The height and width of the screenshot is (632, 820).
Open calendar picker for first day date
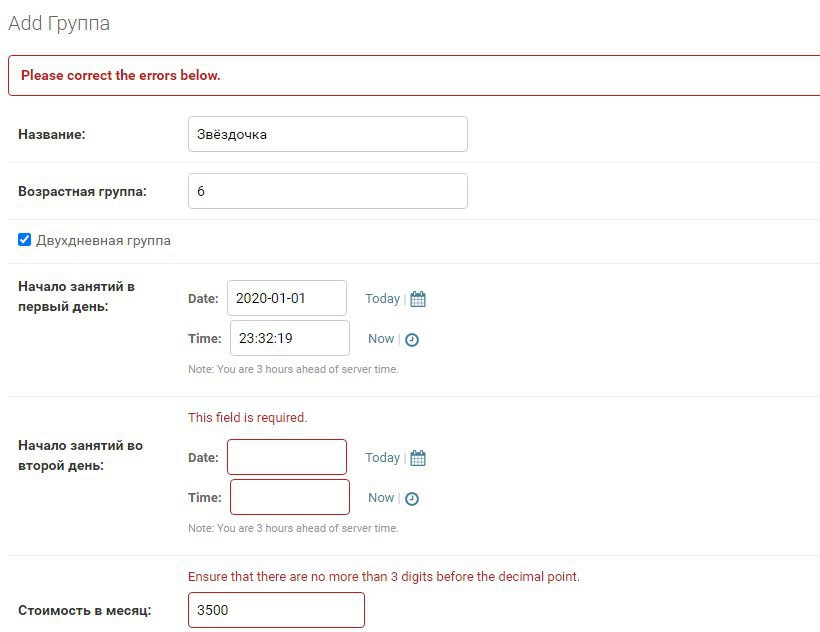point(418,299)
